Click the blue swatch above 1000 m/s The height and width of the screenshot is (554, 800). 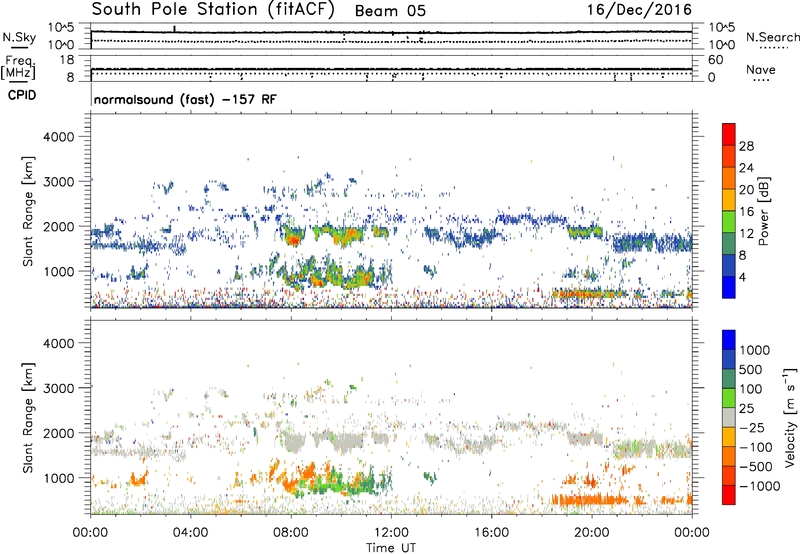click(729, 340)
